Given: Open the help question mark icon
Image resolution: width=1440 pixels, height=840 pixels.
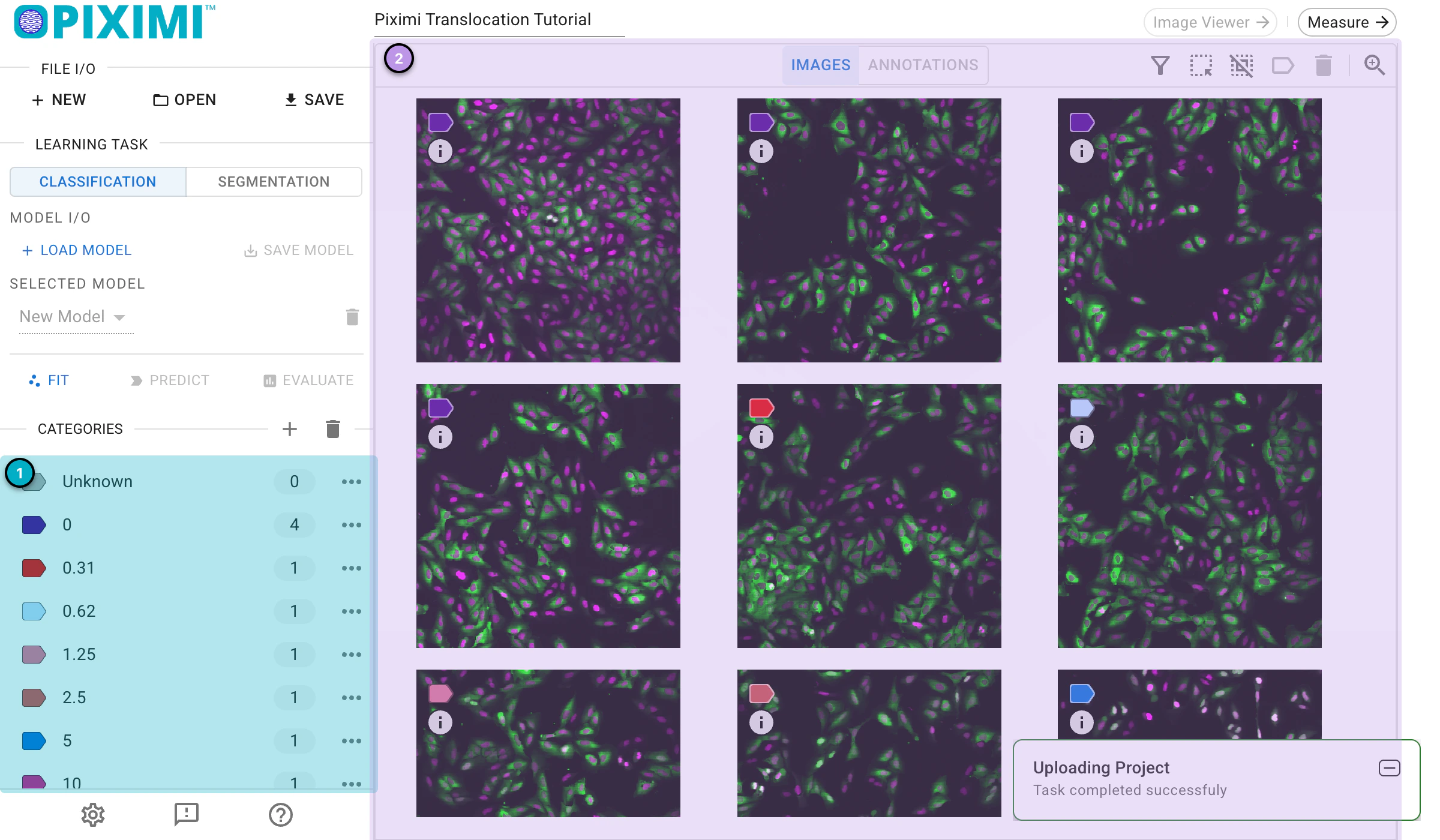Looking at the screenshot, I should pos(280,814).
